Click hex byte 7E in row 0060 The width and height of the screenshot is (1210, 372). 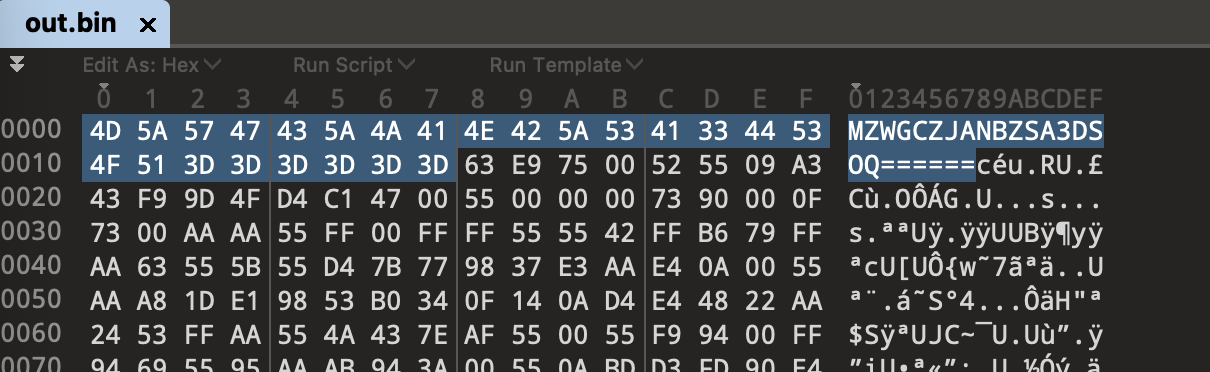click(432, 335)
